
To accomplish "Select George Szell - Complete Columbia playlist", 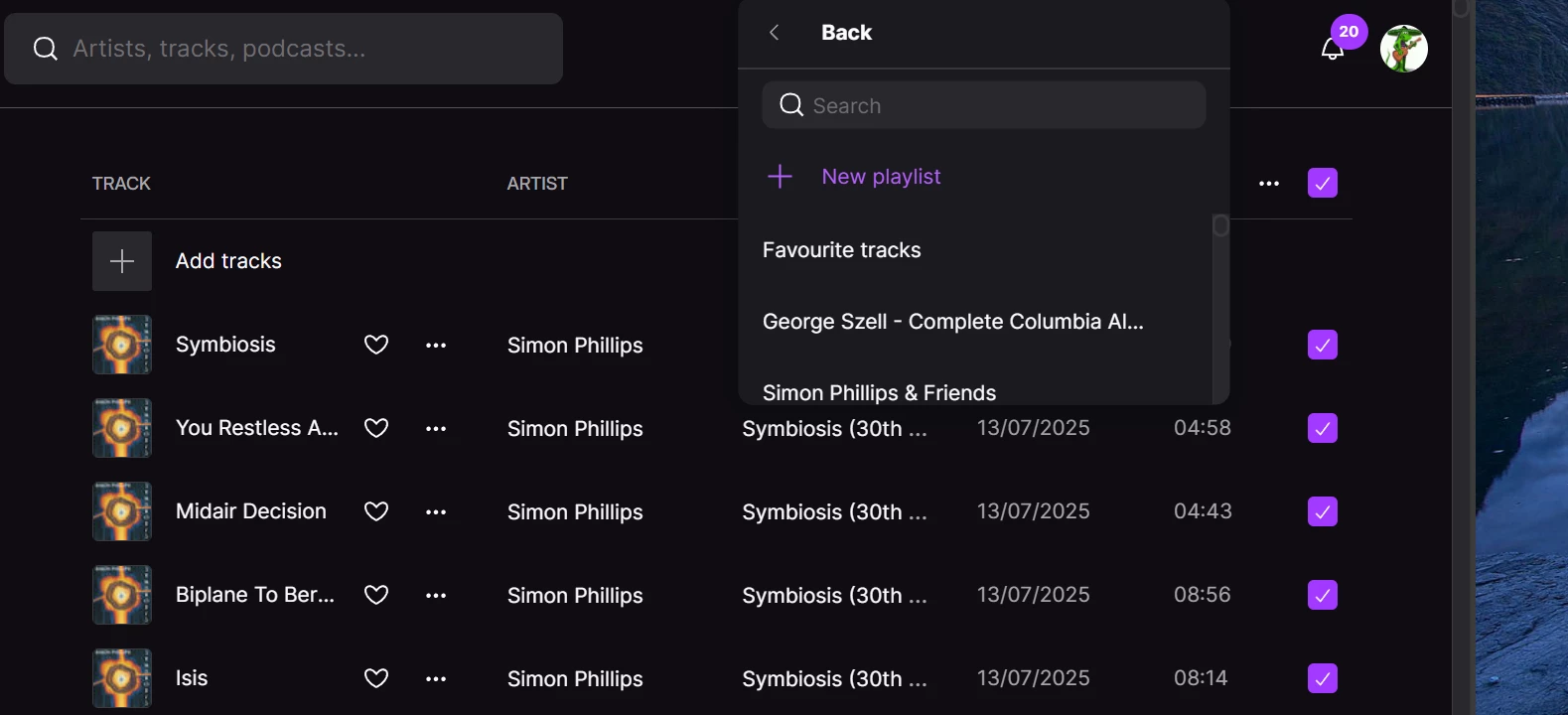I will [952, 322].
